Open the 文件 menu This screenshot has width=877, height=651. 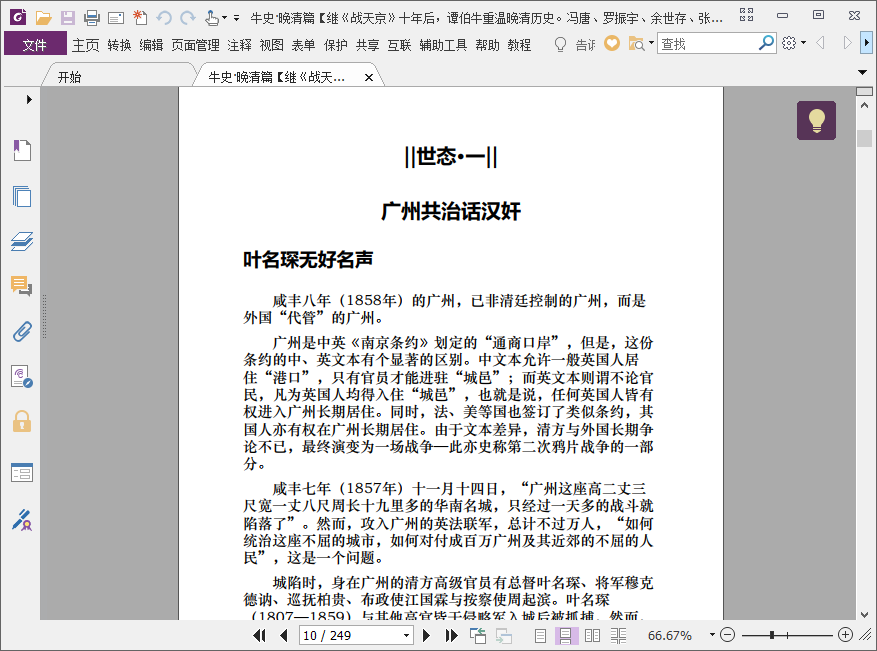coord(35,44)
